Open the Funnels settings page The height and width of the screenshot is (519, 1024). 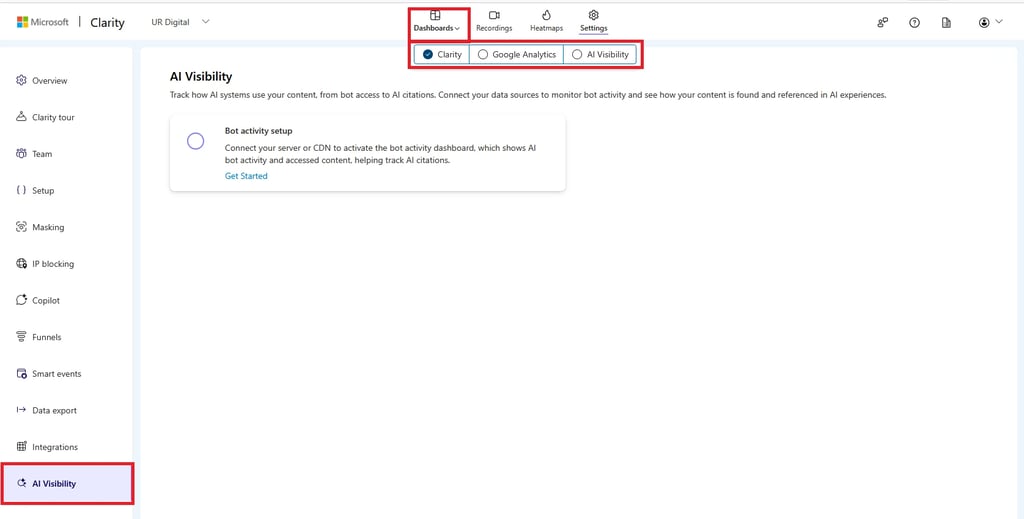46,338
